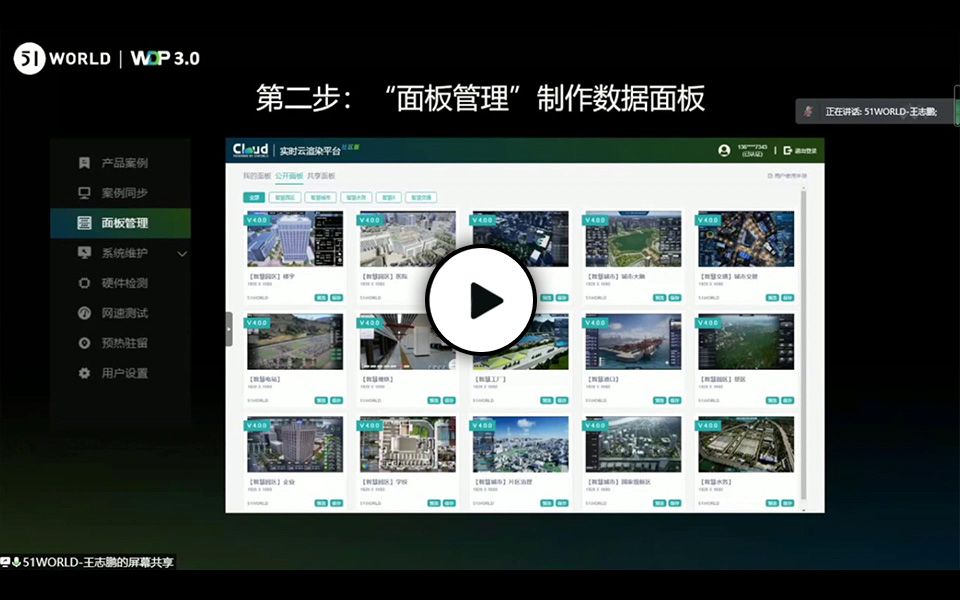Click the 【智慧城市】国家级新区 title text
The width and height of the screenshot is (960, 600).
point(618,482)
